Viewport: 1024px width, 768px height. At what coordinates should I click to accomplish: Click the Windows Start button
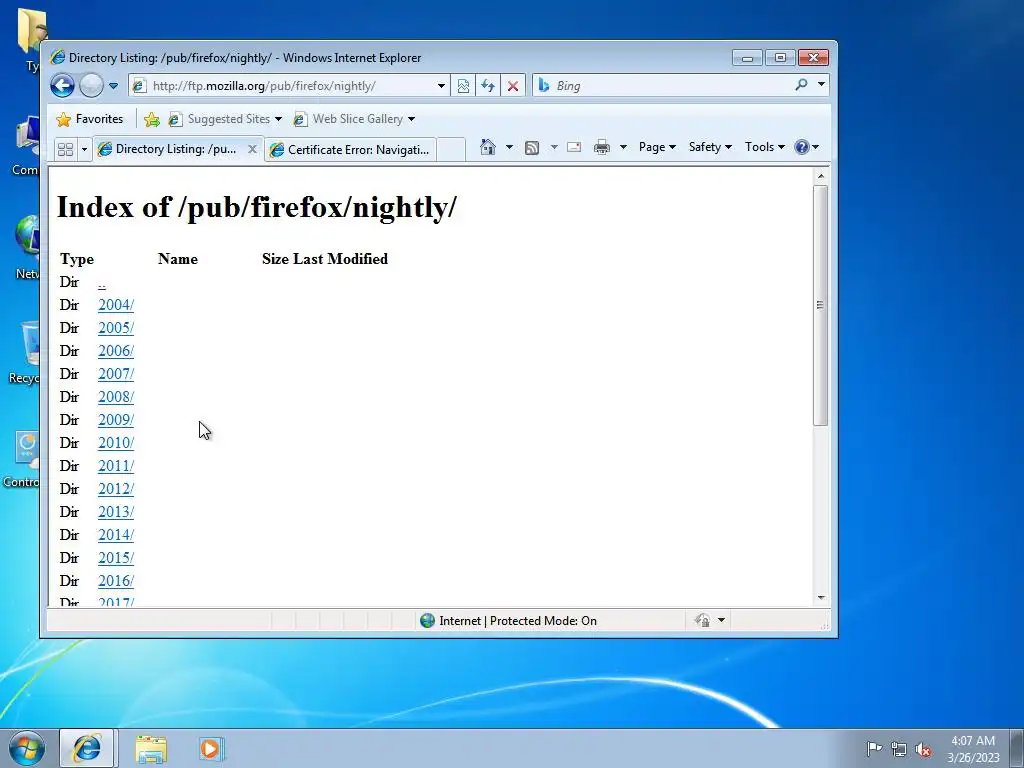coord(27,748)
